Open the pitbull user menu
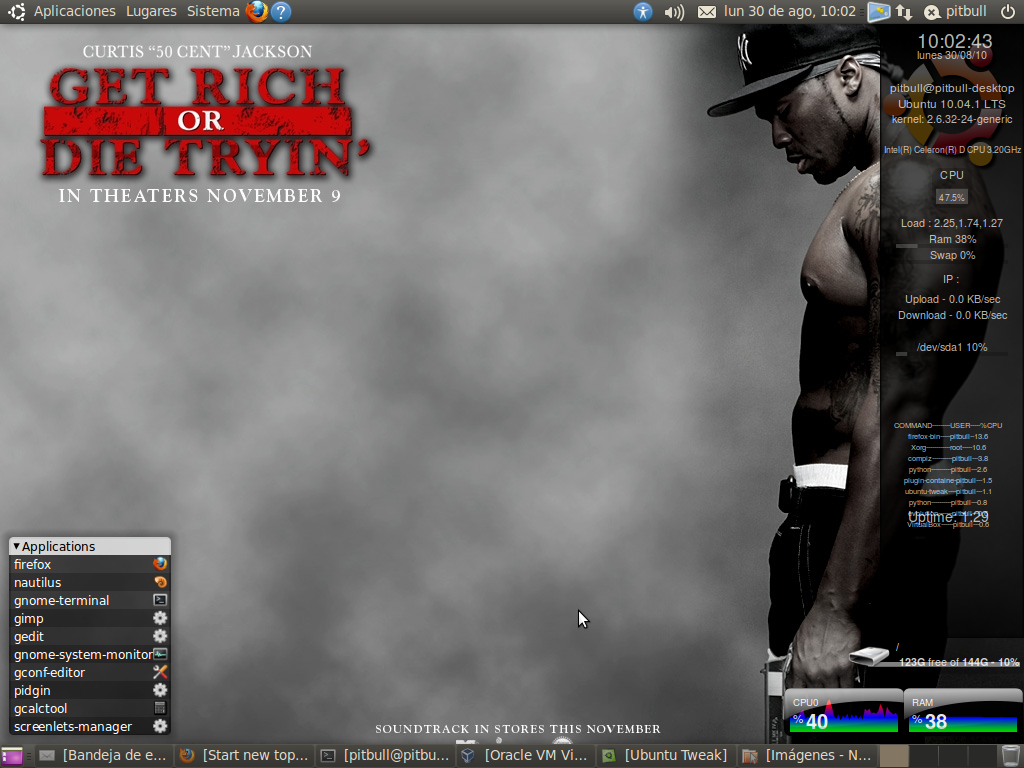The image size is (1024, 768). pos(955,11)
